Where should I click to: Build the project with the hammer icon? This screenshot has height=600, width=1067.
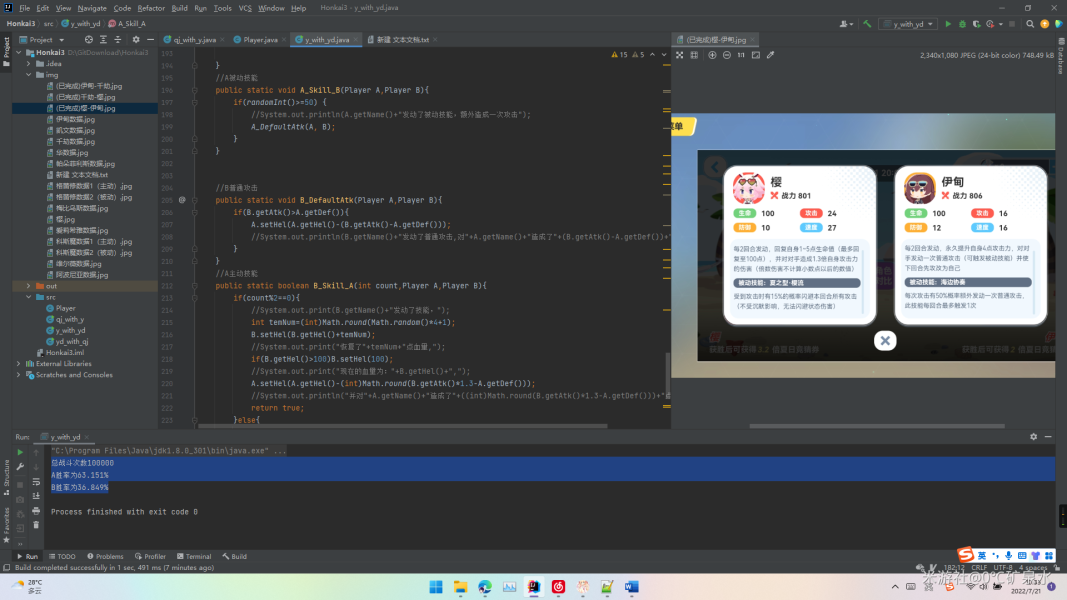coord(867,24)
